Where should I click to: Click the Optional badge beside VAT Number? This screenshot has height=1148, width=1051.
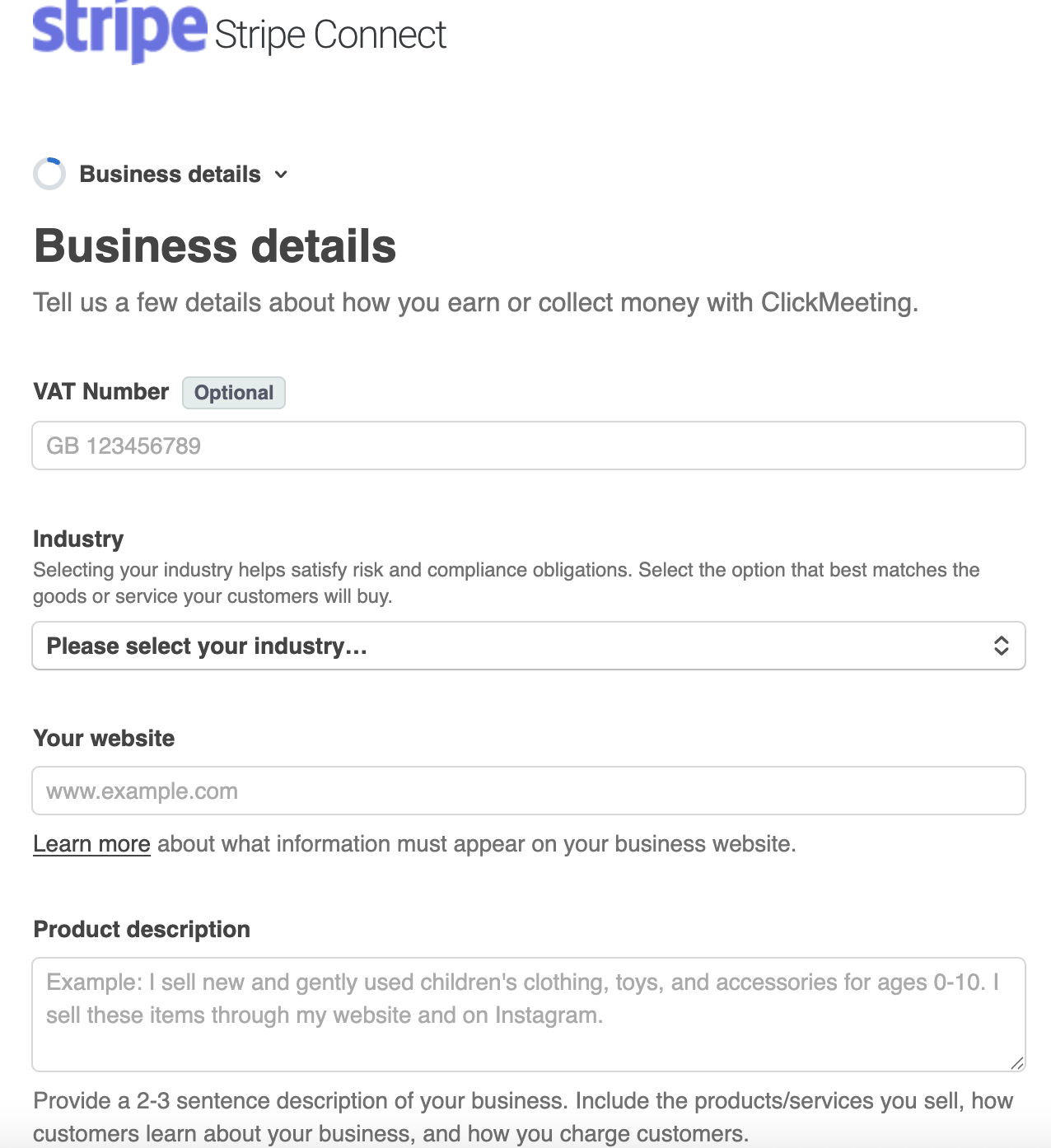coord(234,393)
